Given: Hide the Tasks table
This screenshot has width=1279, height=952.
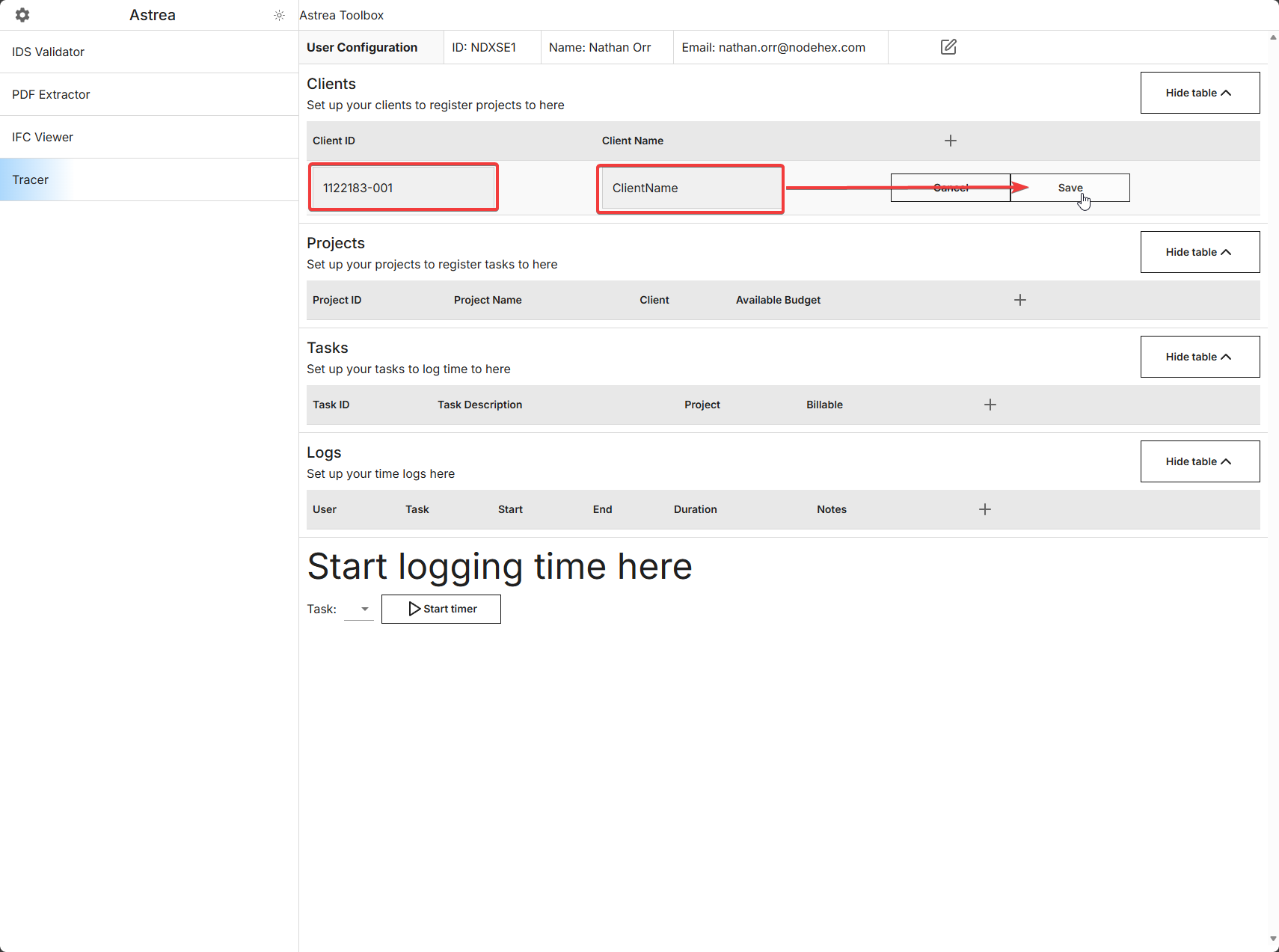Looking at the screenshot, I should click(1199, 356).
